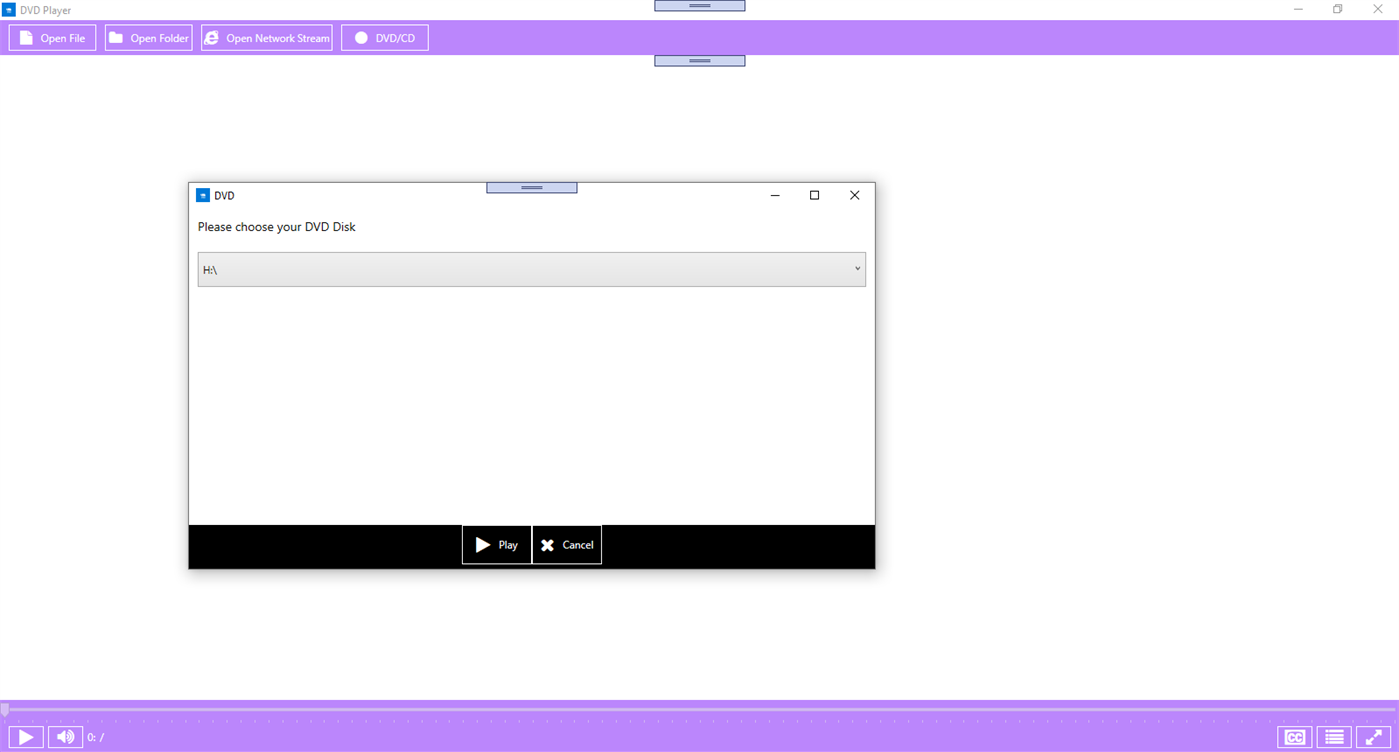Cancel the DVD disk selection dialog
Image resolution: width=1399 pixels, height=752 pixels.
point(567,544)
